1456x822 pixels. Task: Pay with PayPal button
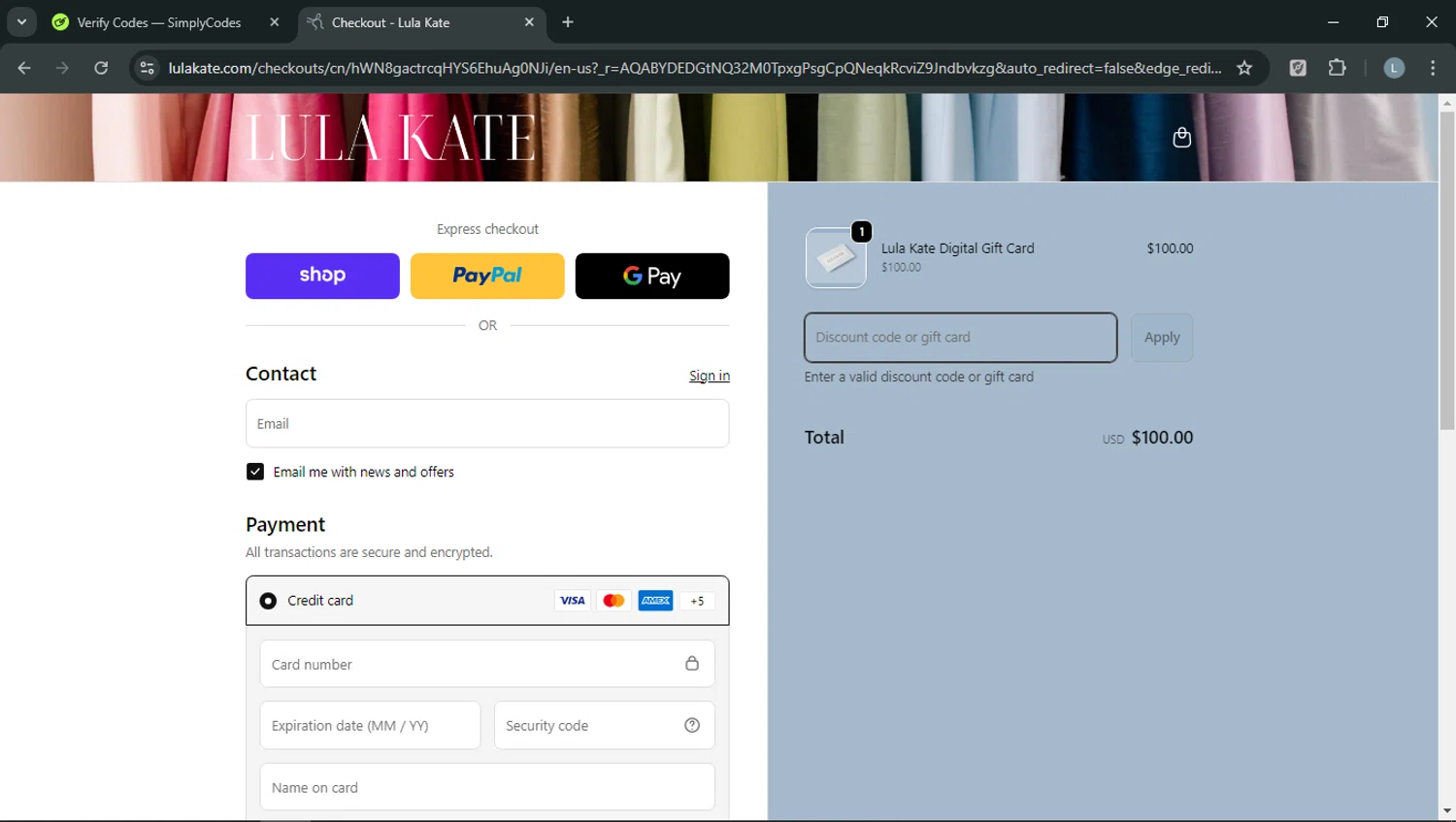coord(487,276)
